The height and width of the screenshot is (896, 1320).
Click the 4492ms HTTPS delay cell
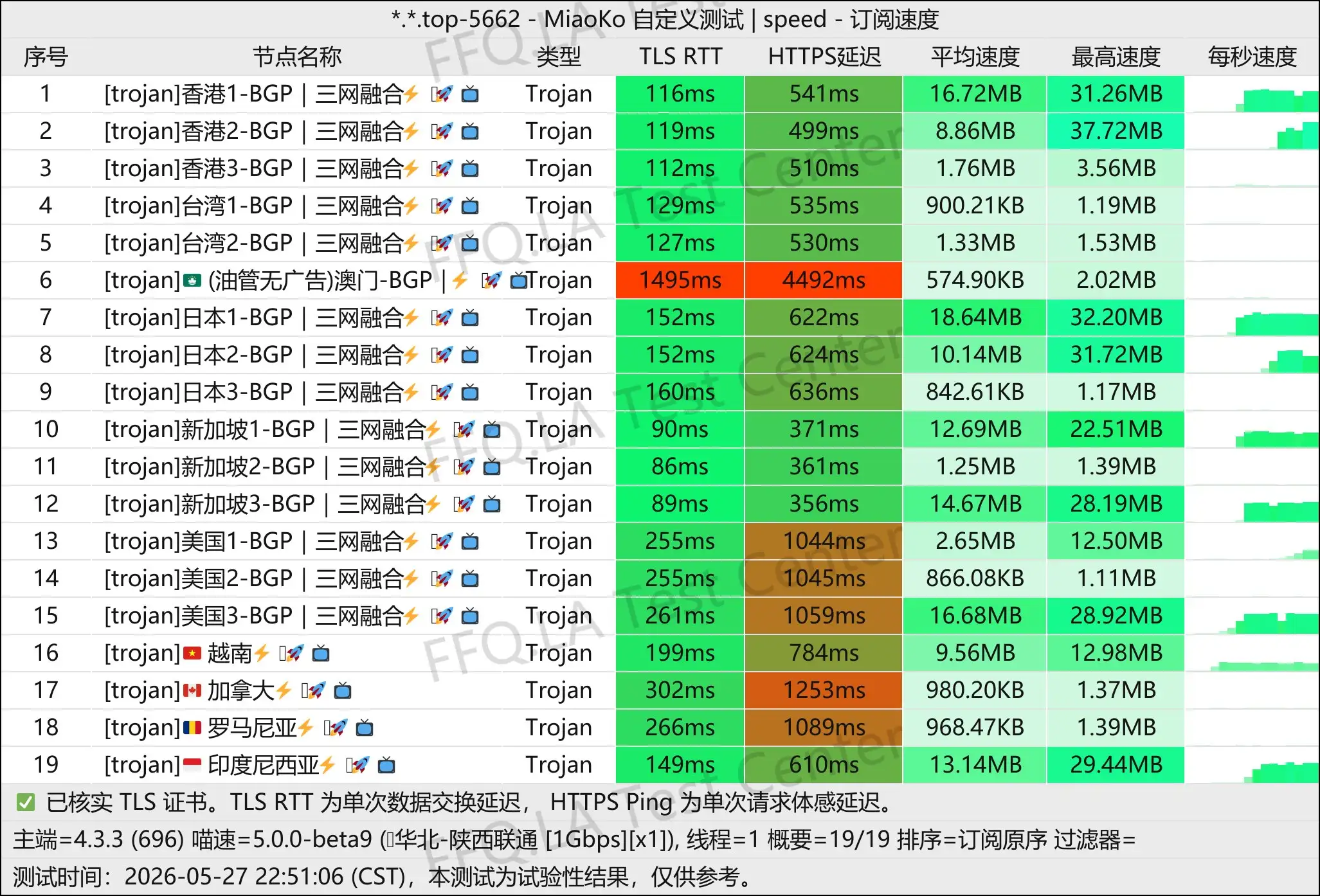(x=824, y=280)
